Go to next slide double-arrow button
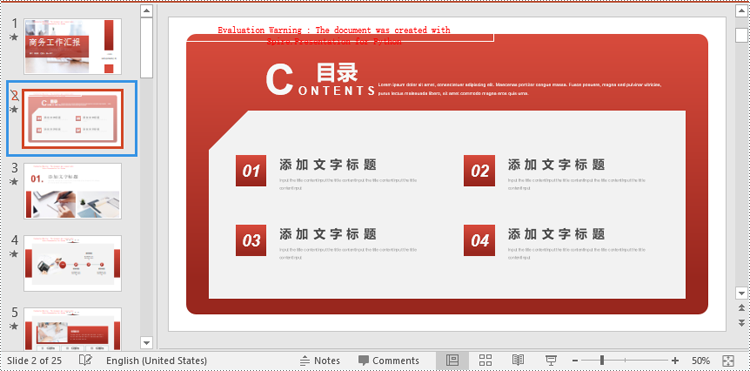 click(x=741, y=322)
